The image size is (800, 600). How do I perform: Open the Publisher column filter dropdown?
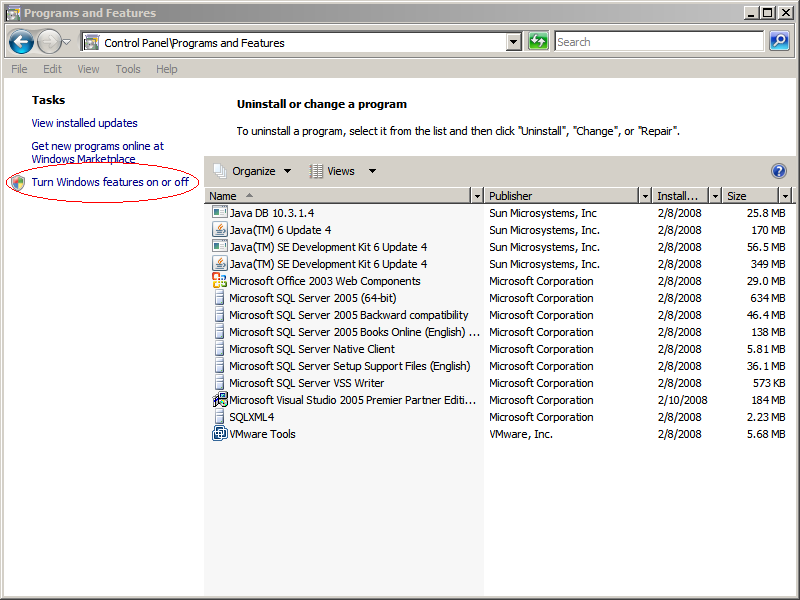point(645,196)
